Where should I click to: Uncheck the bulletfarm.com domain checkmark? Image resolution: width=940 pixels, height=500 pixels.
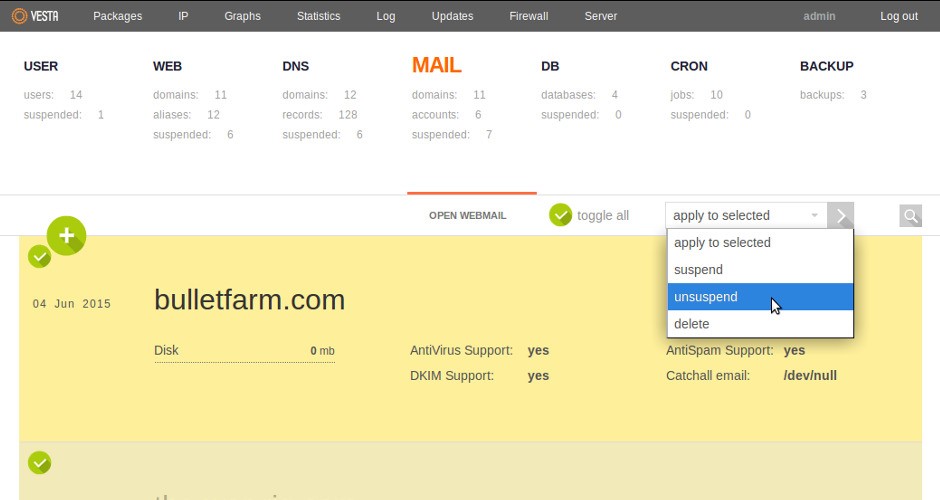click(x=40, y=257)
